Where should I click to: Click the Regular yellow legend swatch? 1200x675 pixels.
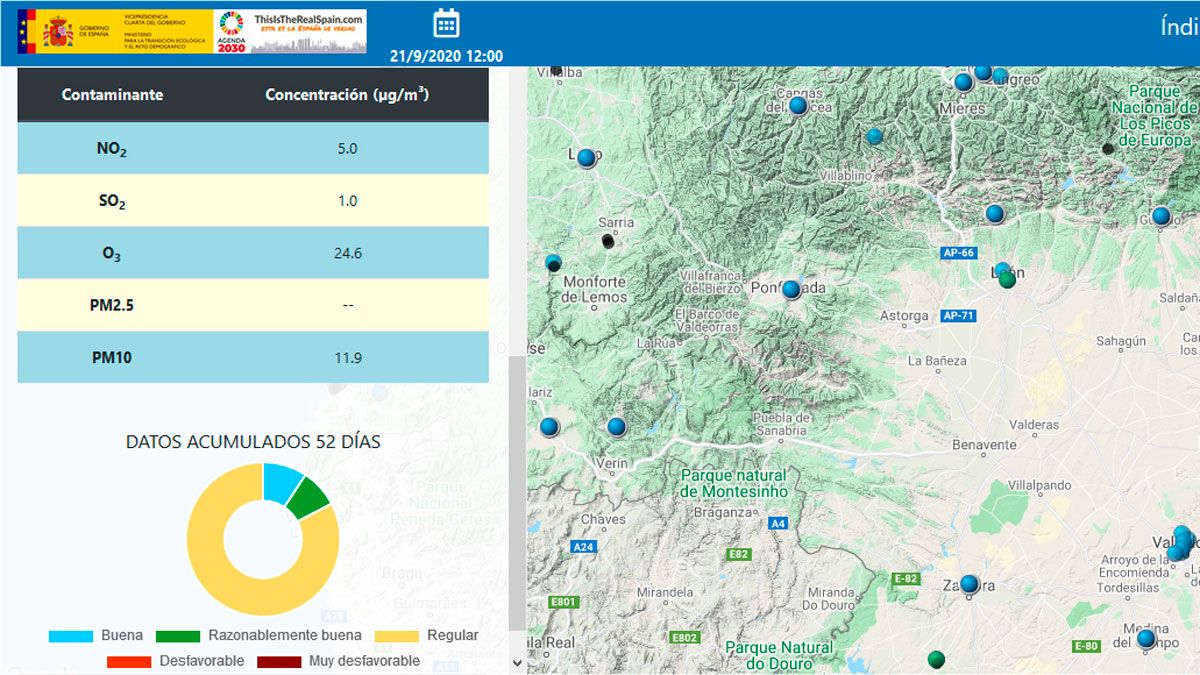[397, 636]
